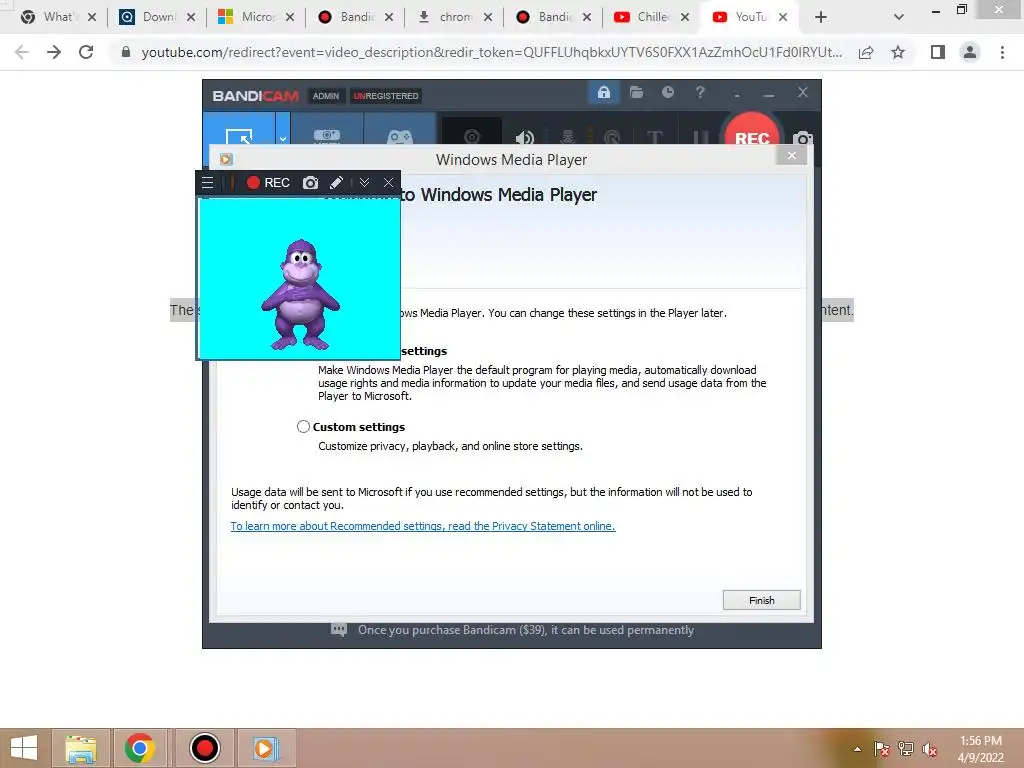Close Windows Media Player setup dialog
The image size is (1024, 768).
pyautogui.click(x=792, y=155)
